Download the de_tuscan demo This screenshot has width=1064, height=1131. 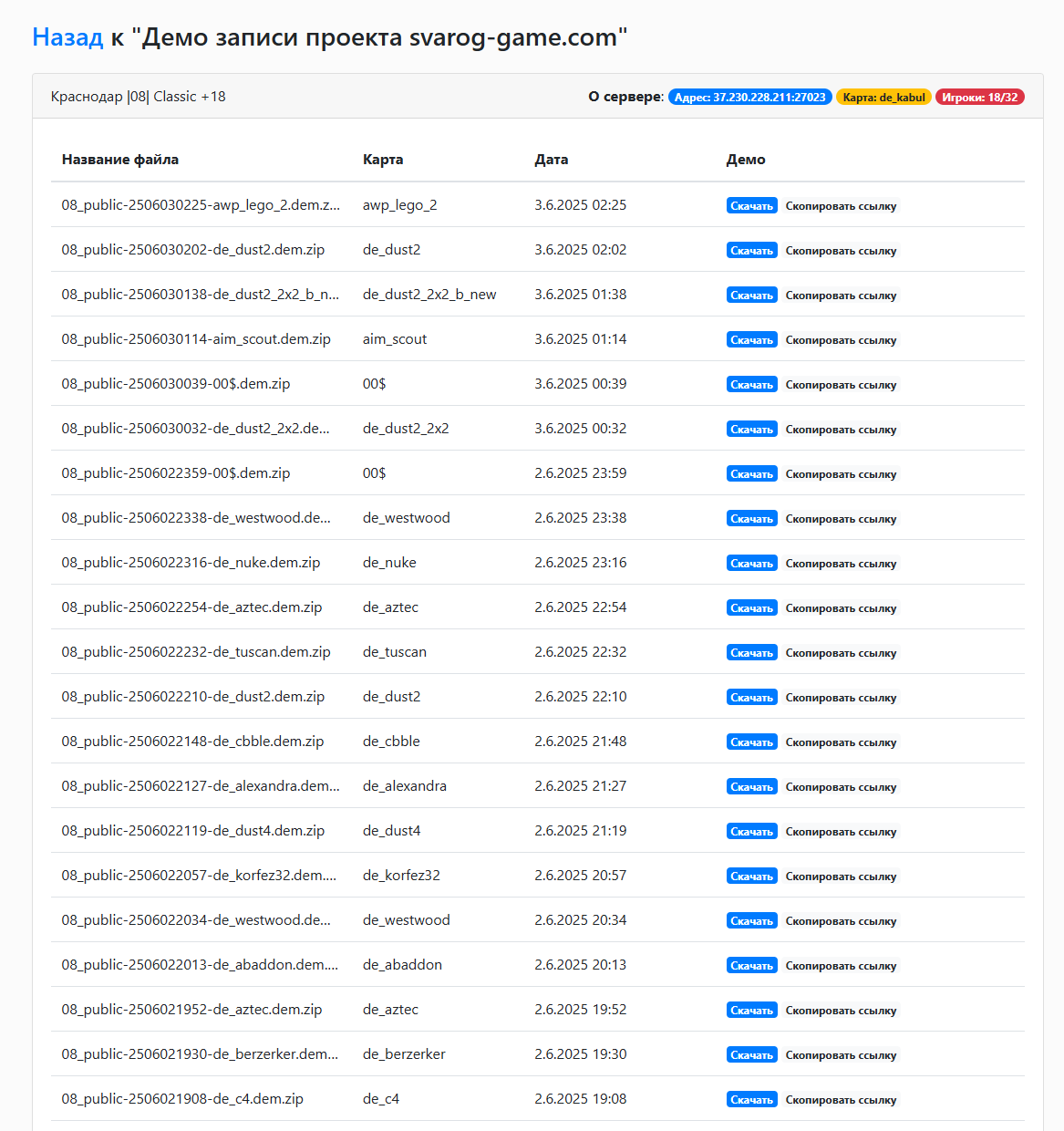[x=752, y=652]
